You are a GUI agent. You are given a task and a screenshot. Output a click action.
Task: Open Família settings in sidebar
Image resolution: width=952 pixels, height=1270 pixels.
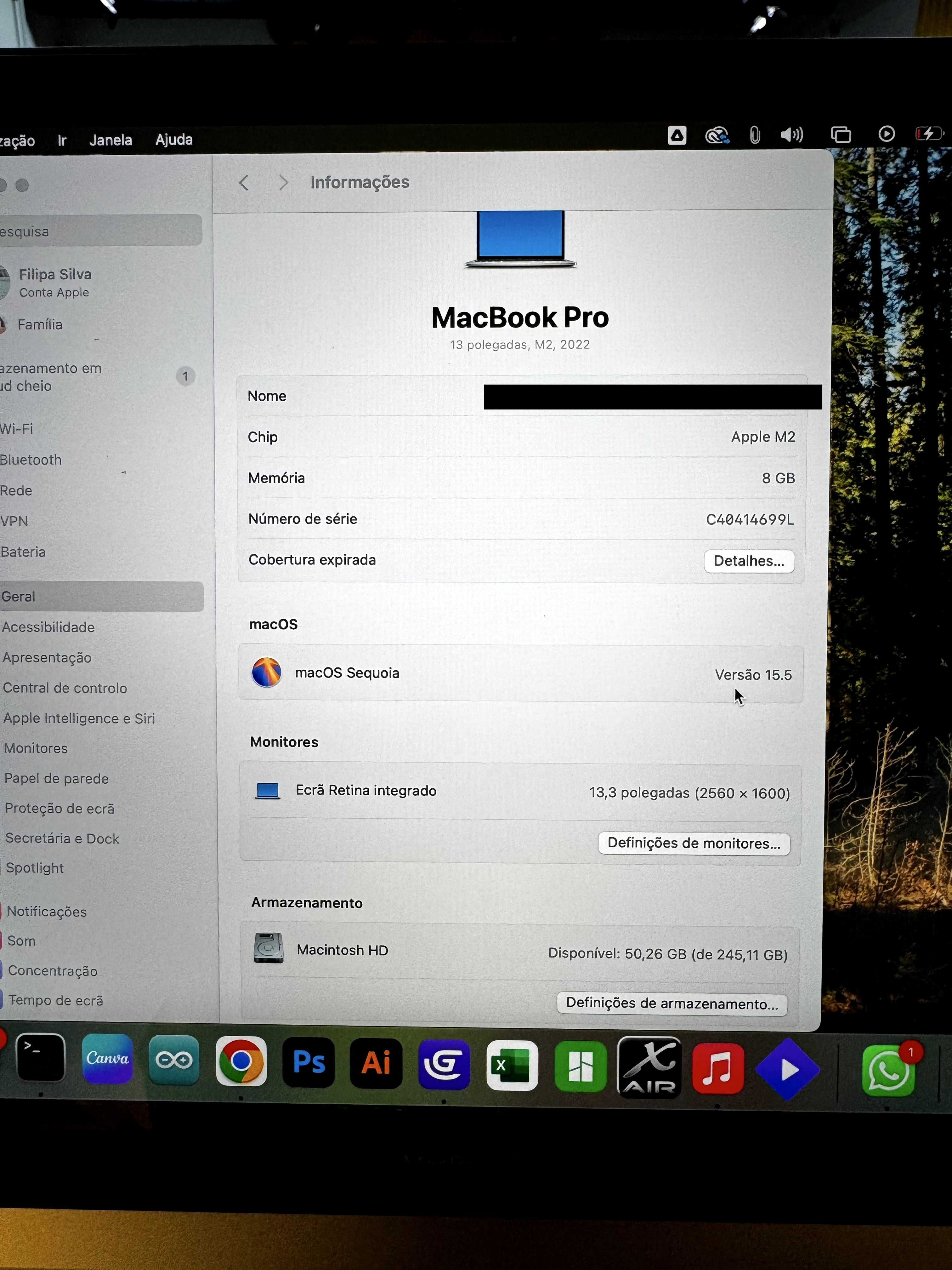(40, 324)
